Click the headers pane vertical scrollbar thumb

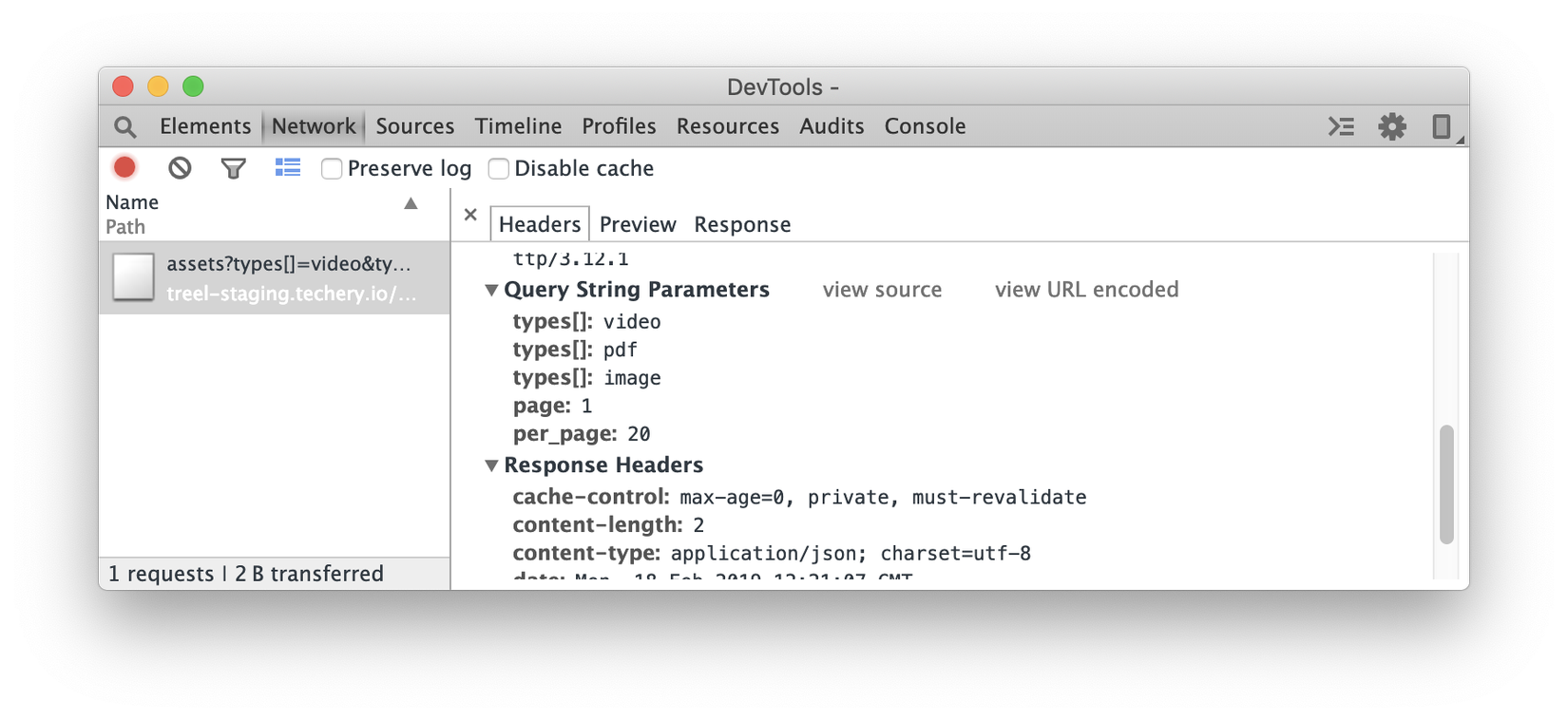(1446, 484)
